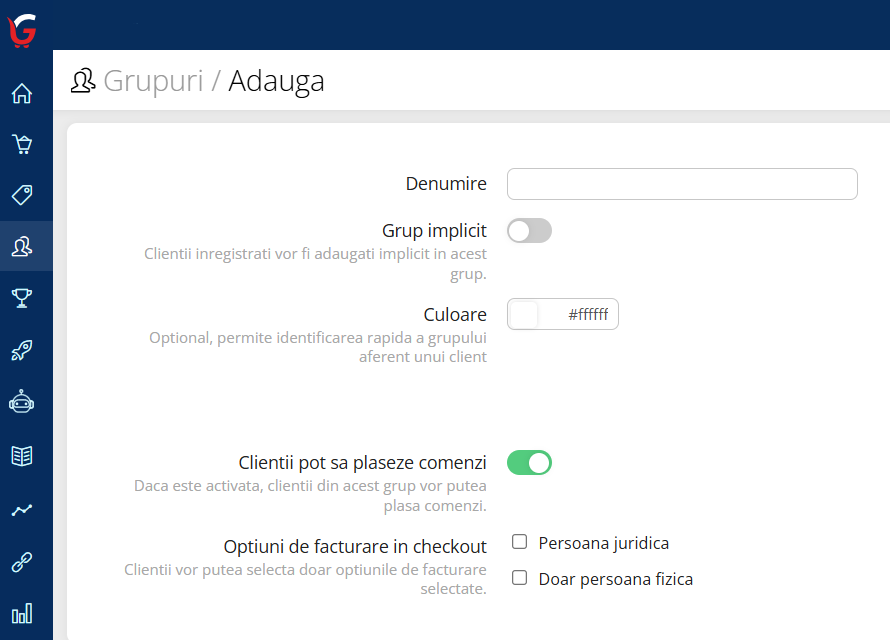Open the rocket marketing icon
Image resolution: width=890 pixels, height=640 pixels.
point(22,350)
